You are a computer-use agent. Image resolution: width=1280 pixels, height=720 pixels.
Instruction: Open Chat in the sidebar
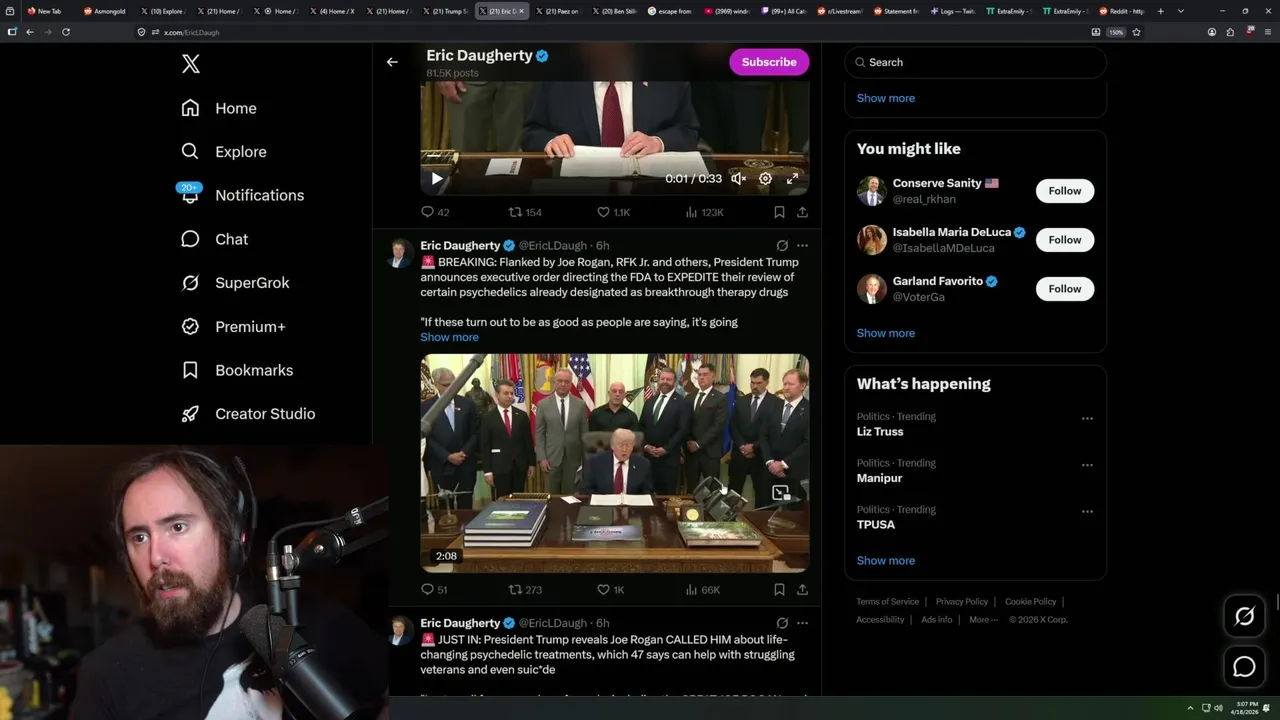click(215, 239)
